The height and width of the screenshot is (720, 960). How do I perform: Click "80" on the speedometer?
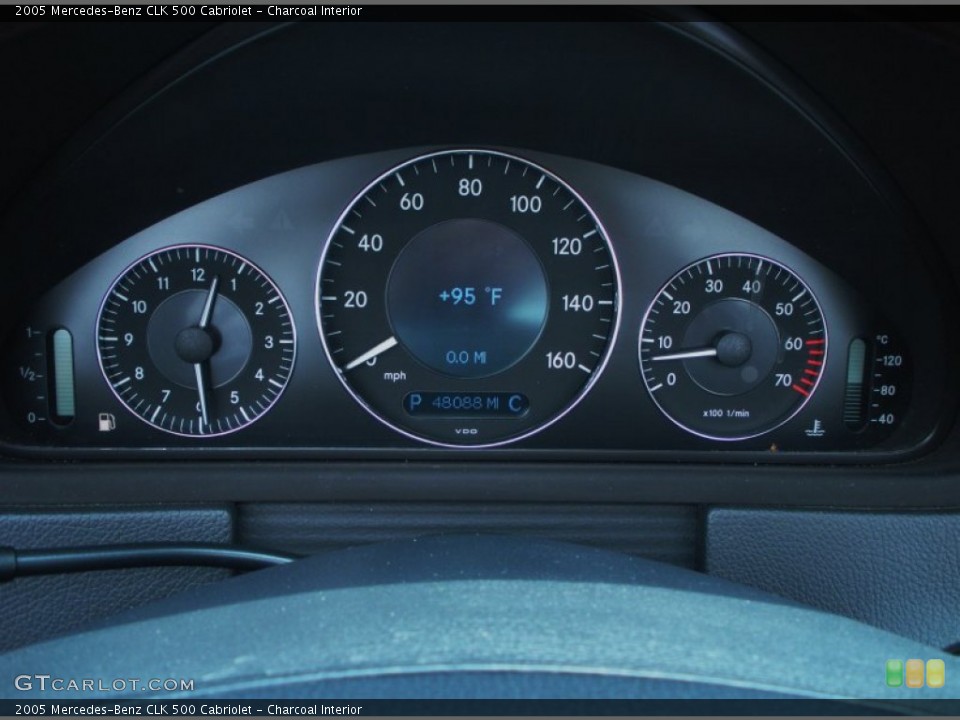pos(470,187)
